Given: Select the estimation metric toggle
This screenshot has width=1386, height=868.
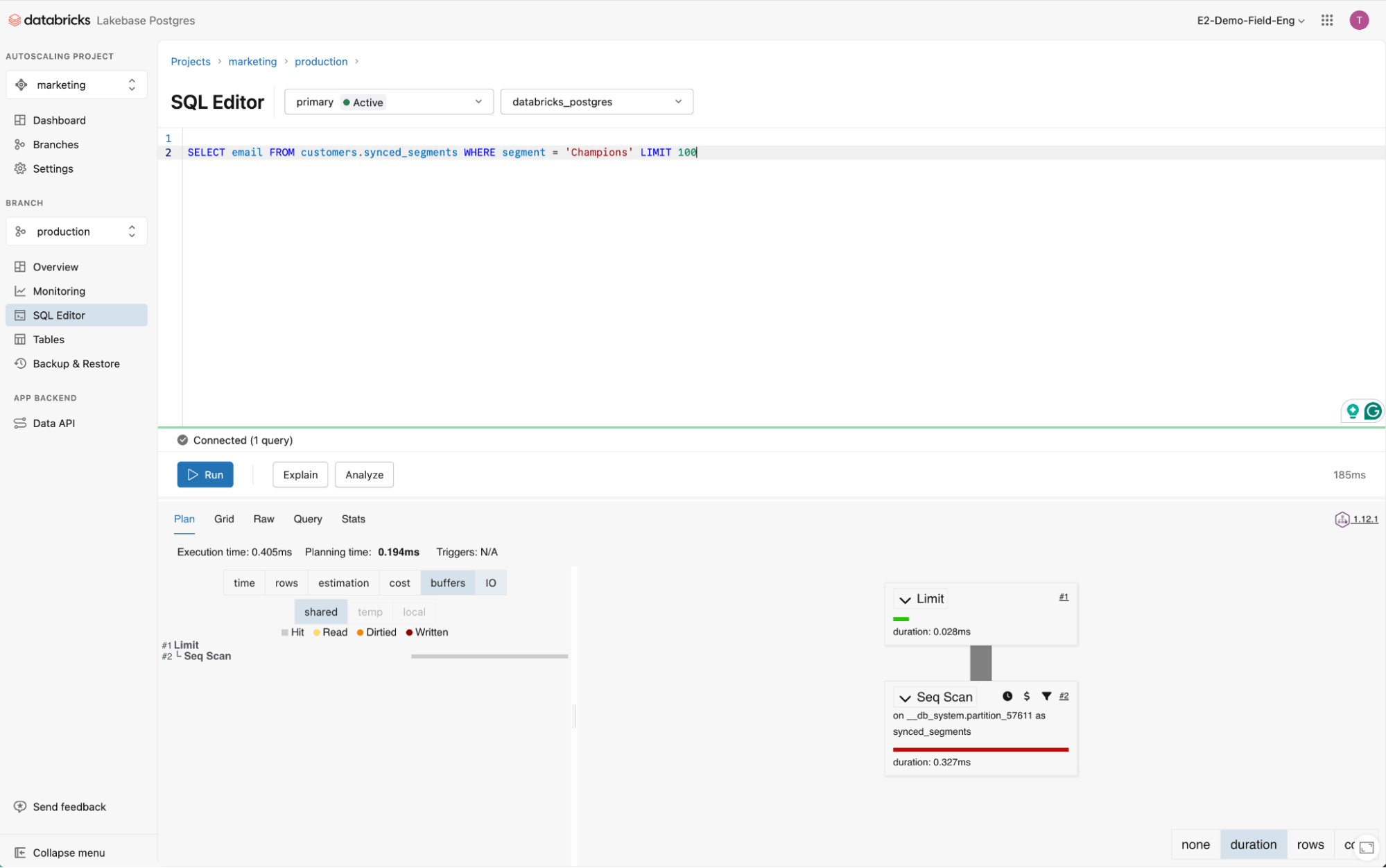Looking at the screenshot, I should tap(343, 583).
